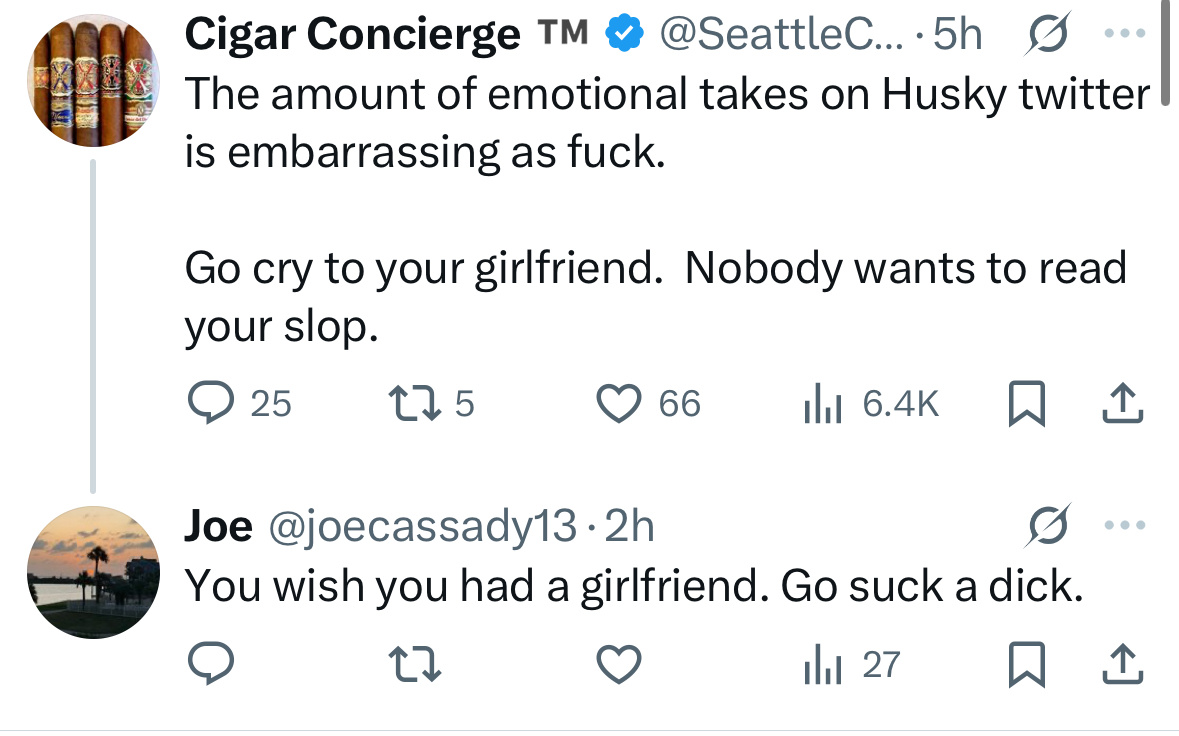View analytics showing 27 views

(x=820, y=665)
